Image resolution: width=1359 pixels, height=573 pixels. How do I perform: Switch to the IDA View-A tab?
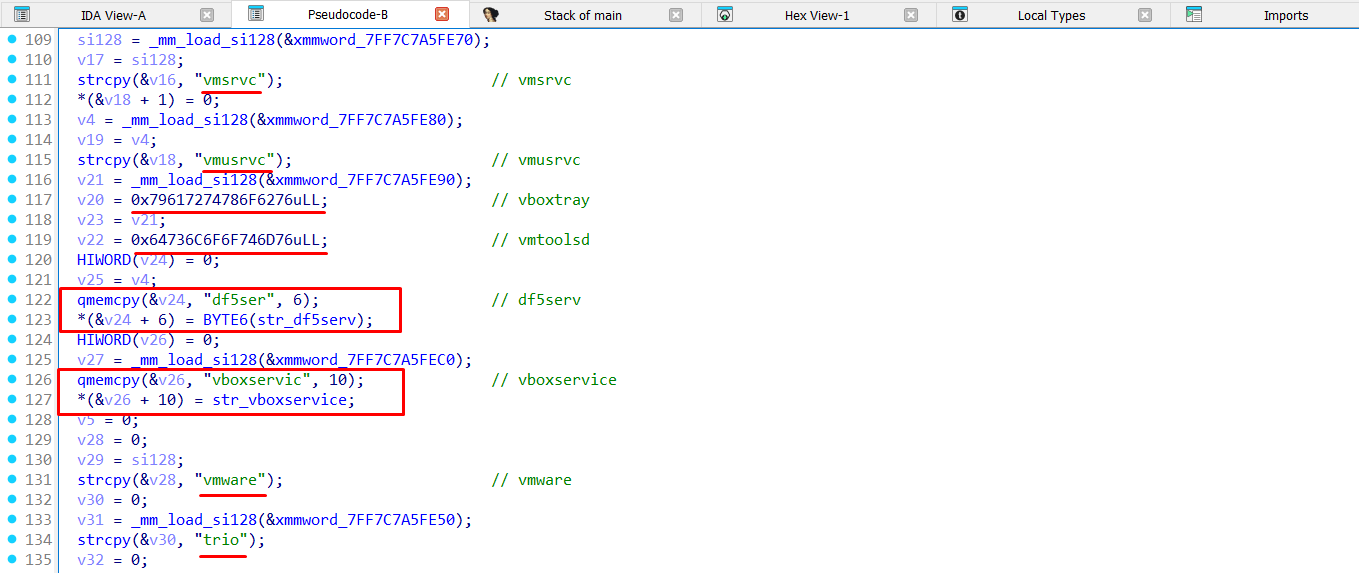(111, 15)
